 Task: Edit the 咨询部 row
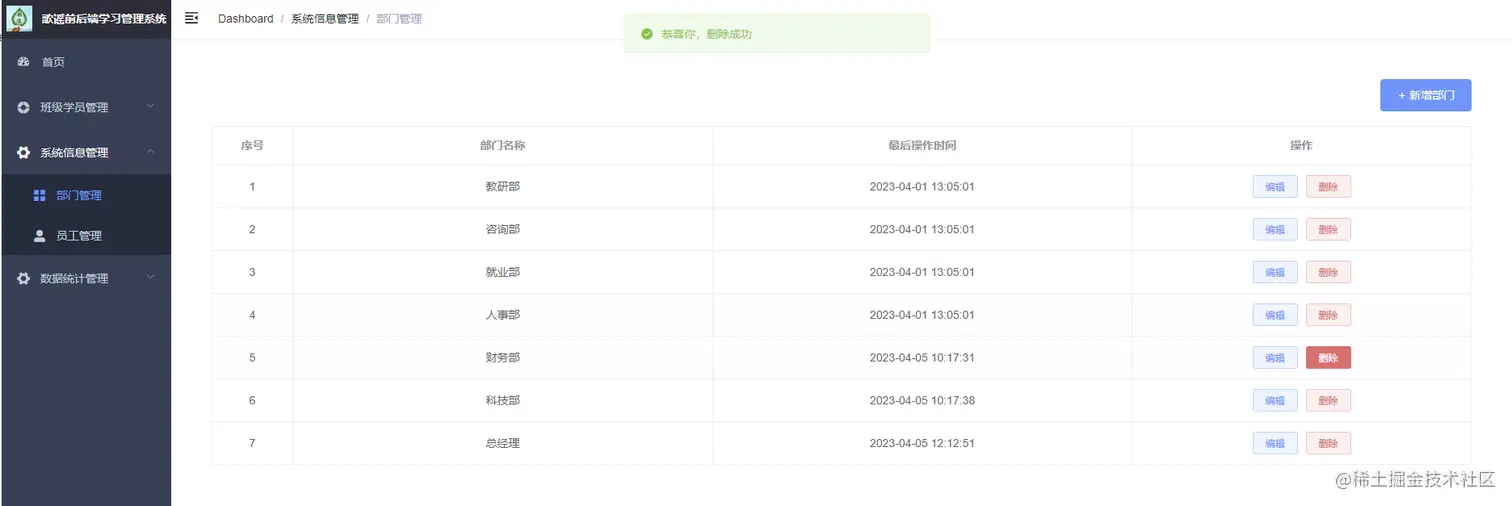(1275, 229)
